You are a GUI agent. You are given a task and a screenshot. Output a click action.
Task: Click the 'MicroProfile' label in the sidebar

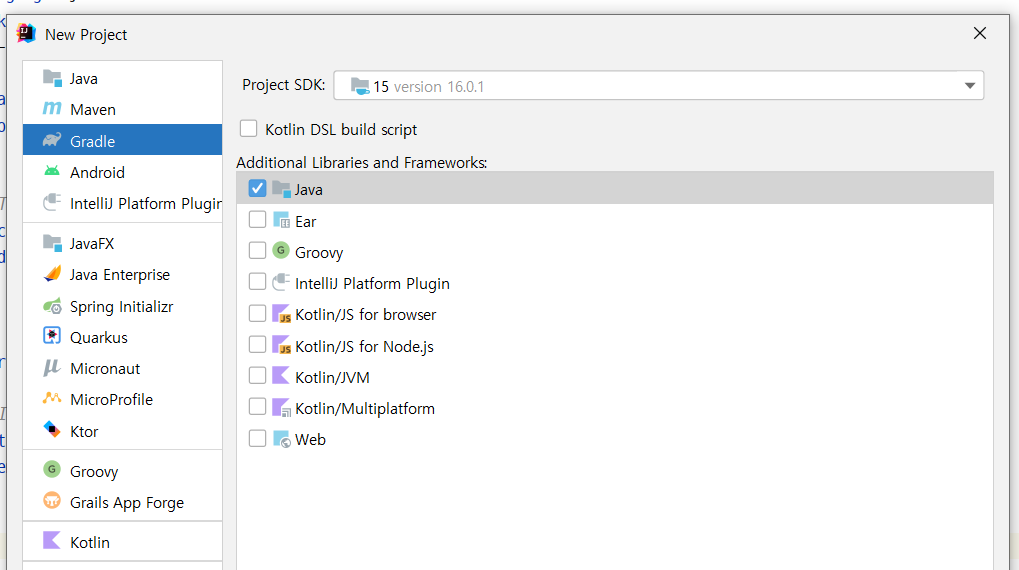111,400
